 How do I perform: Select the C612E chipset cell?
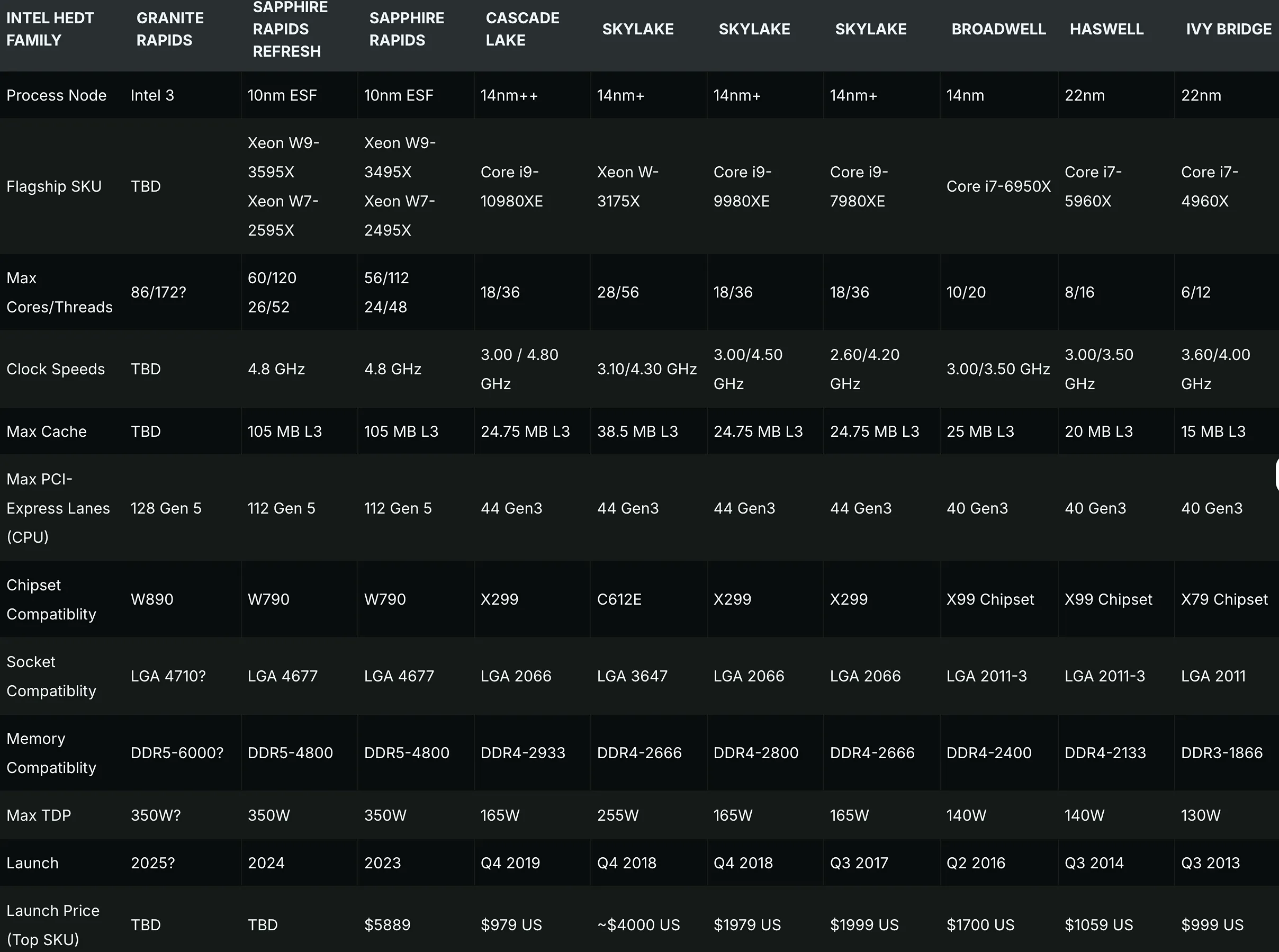tap(619, 599)
